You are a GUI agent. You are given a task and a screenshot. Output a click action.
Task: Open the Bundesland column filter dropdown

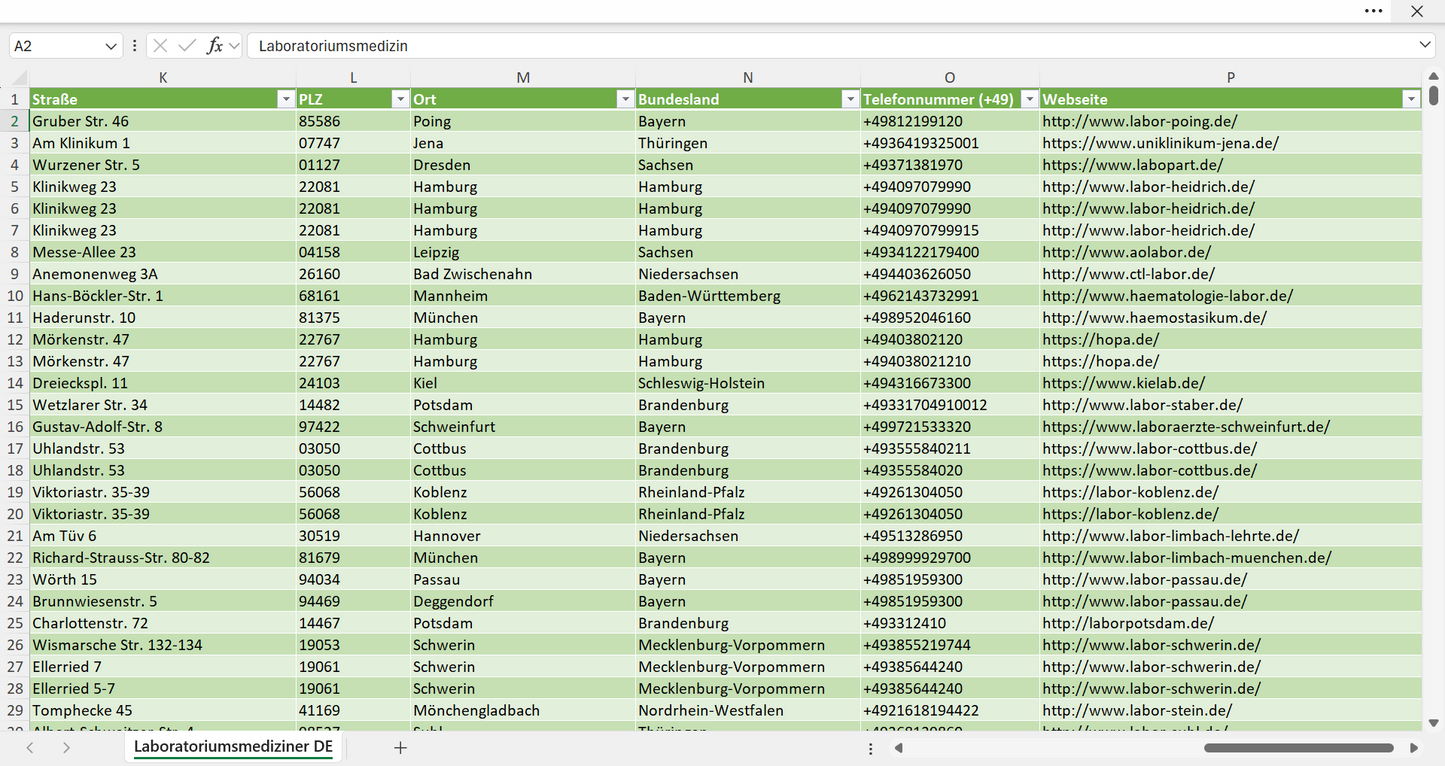[x=850, y=99]
